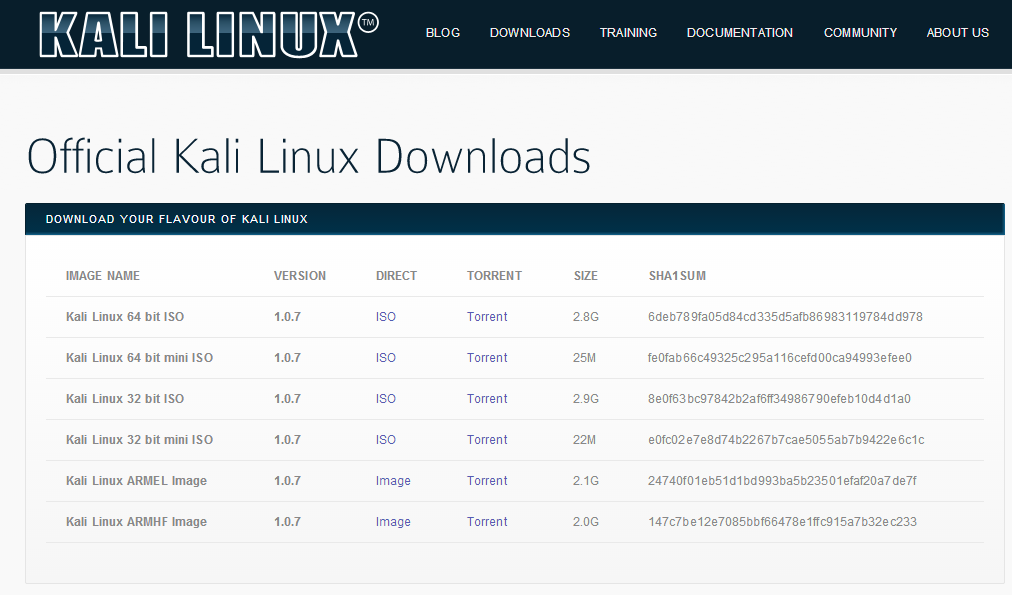Get Torrent for Kali Linux 64 bit mini ISO

point(487,358)
